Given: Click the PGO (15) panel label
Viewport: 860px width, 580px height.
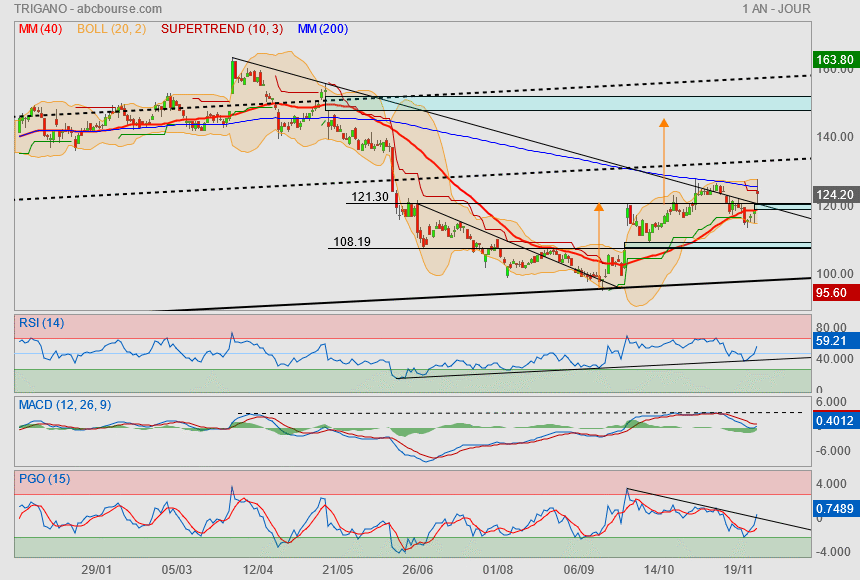Looking at the screenshot, I should [44, 478].
